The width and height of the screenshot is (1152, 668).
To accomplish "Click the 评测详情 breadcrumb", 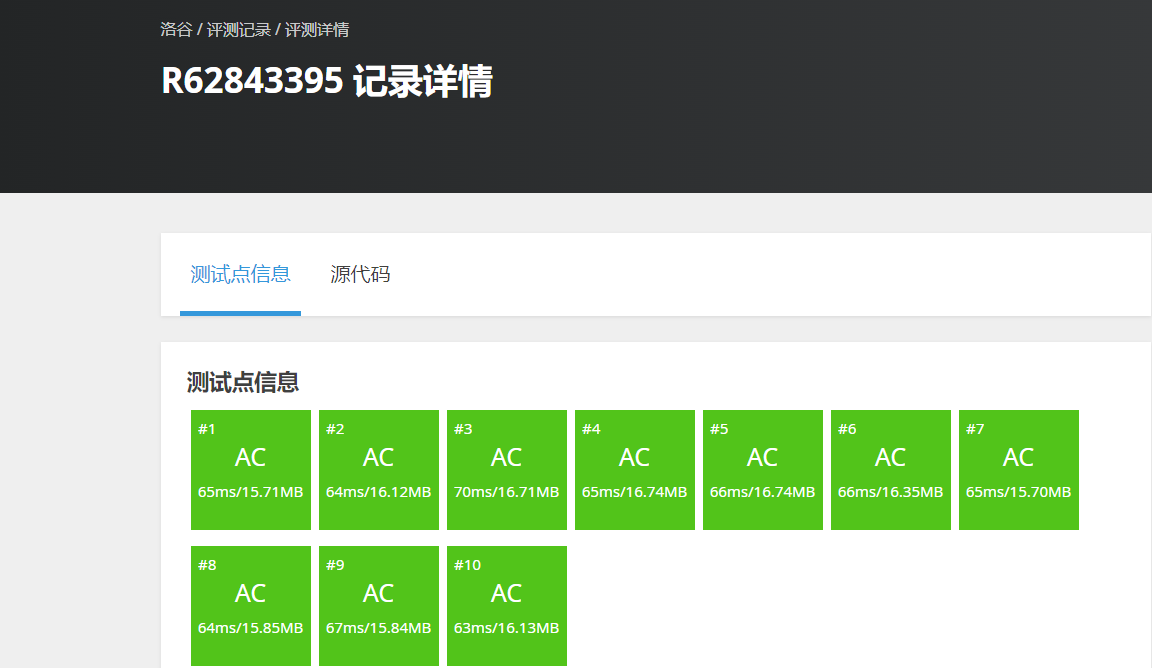I will [317, 30].
